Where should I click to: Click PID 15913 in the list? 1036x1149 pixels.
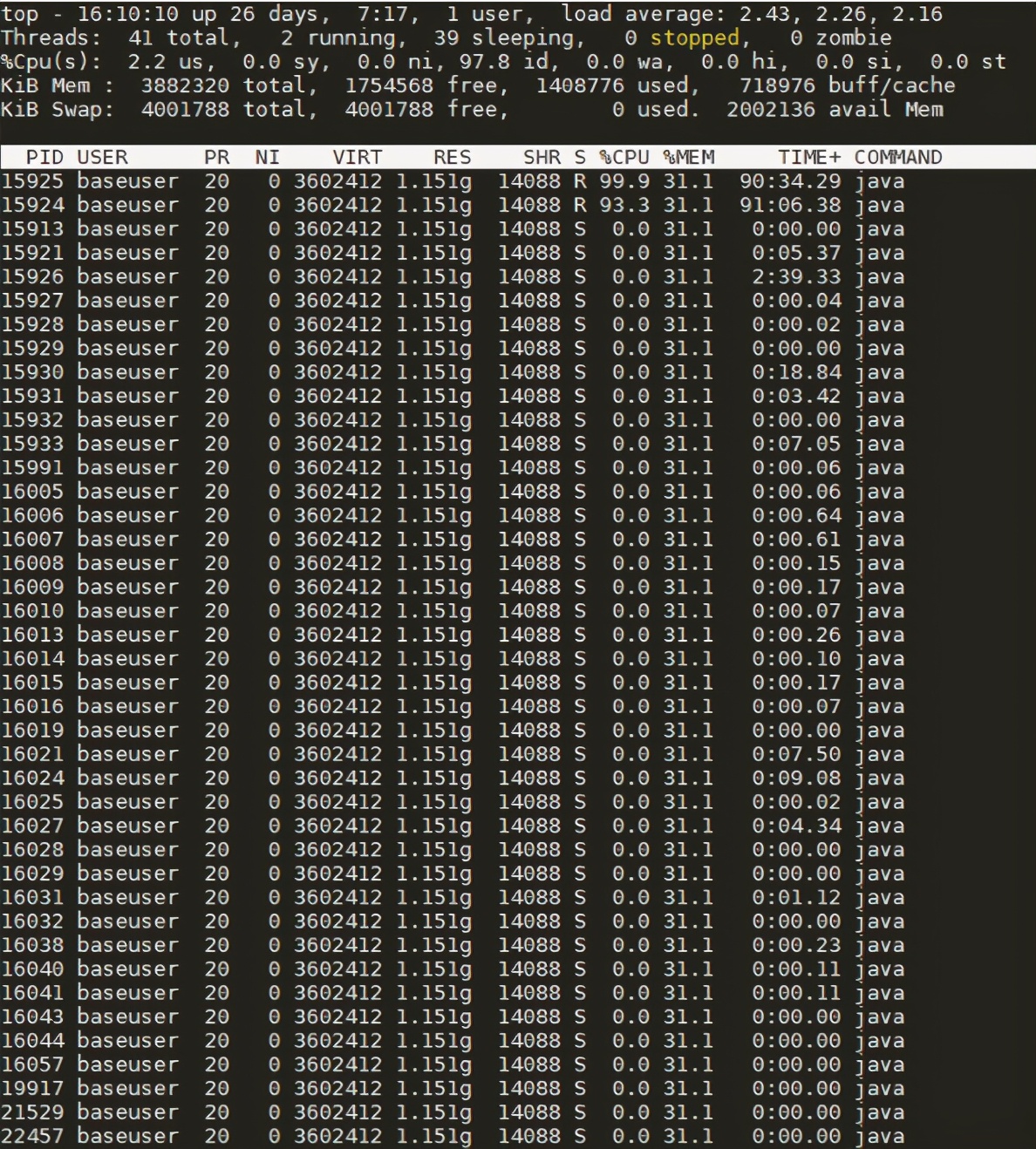(x=32, y=228)
